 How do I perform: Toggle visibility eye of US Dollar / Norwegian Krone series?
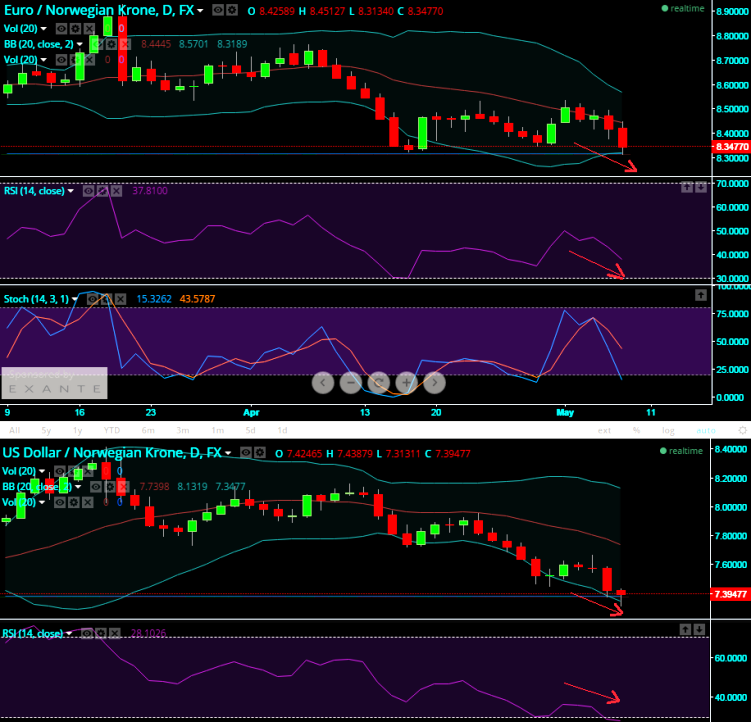coord(246,452)
